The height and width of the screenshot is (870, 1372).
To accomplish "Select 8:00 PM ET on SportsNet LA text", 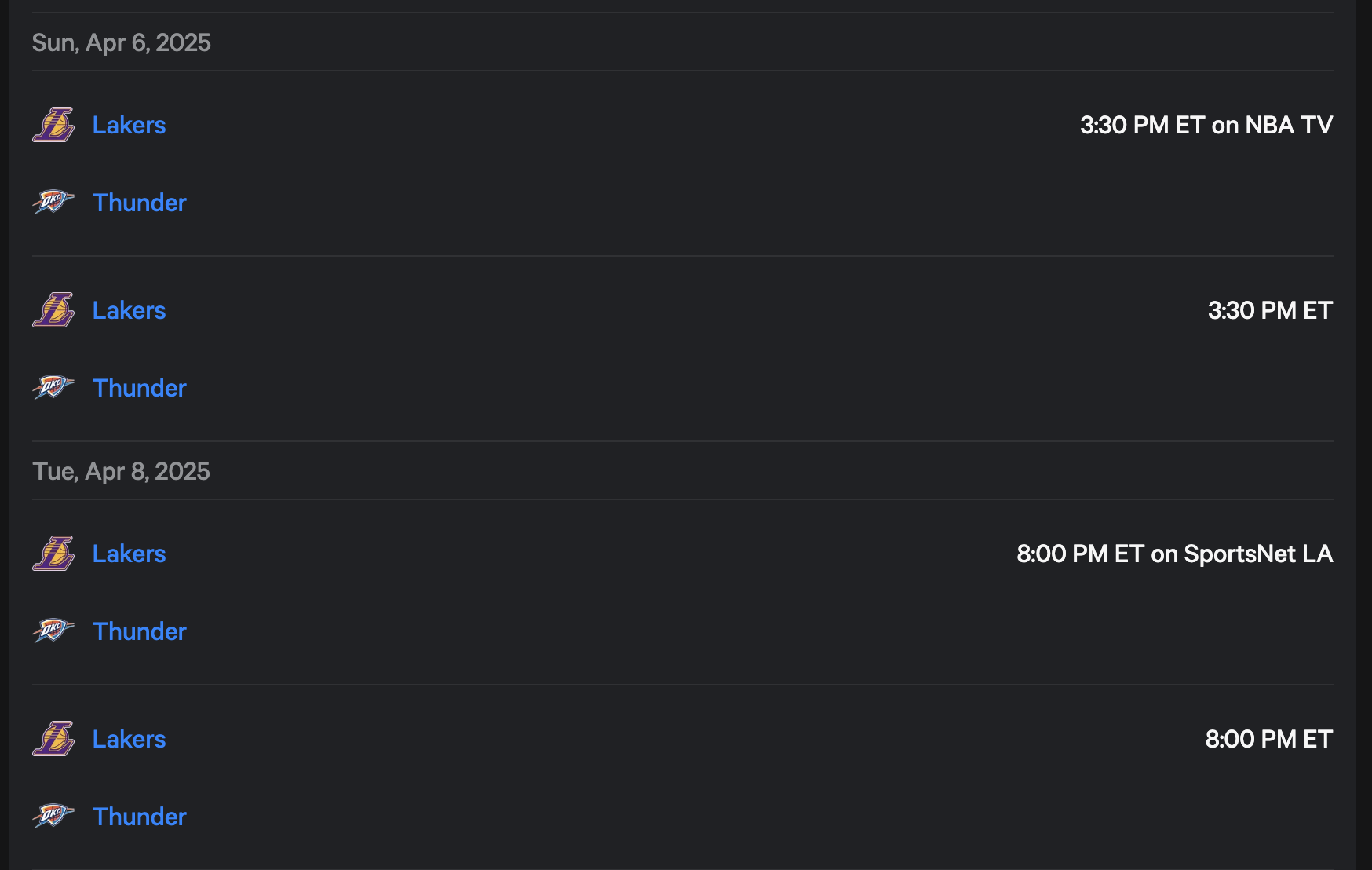I will [1175, 554].
